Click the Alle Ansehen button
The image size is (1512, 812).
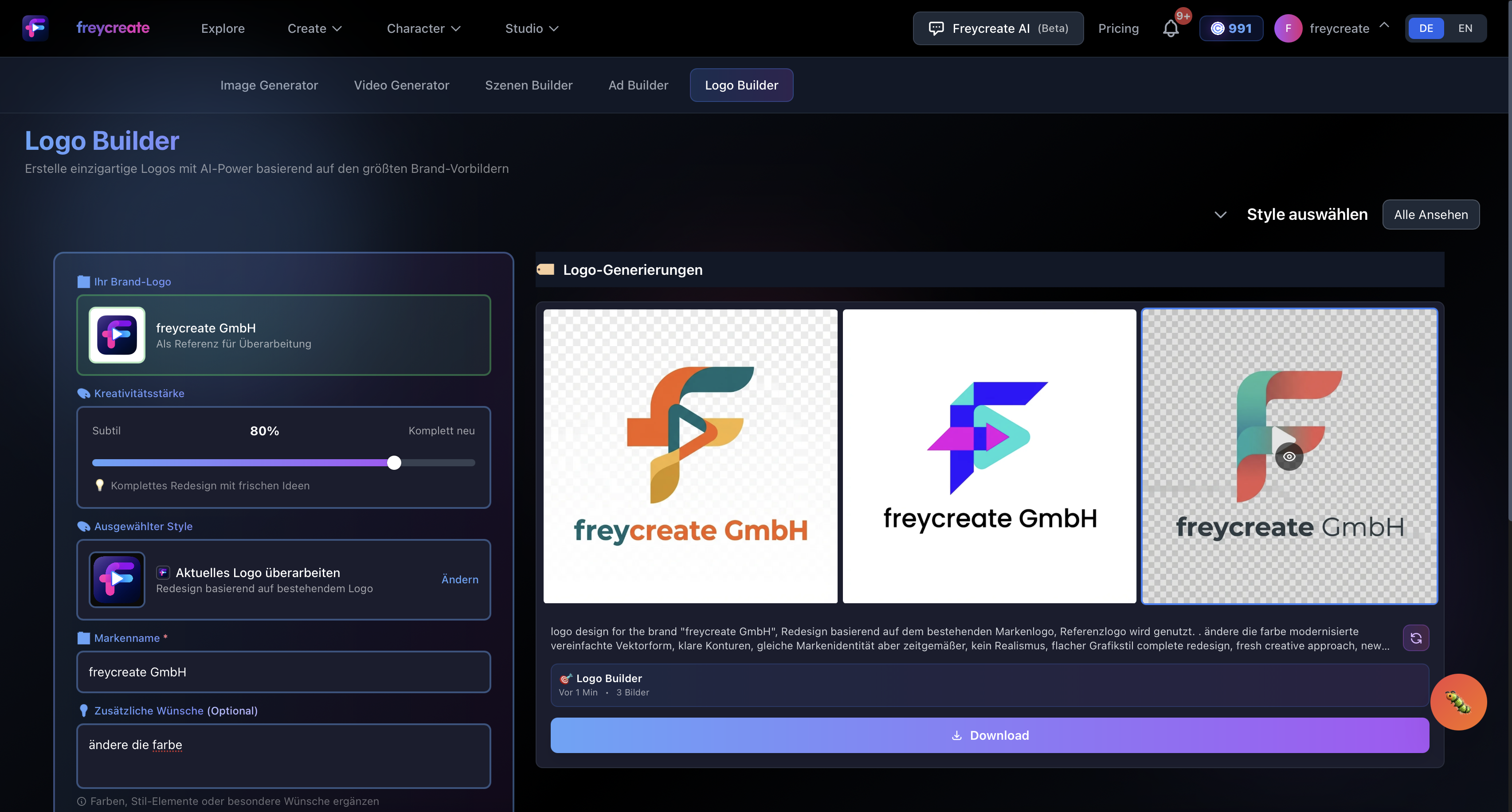click(1430, 215)
